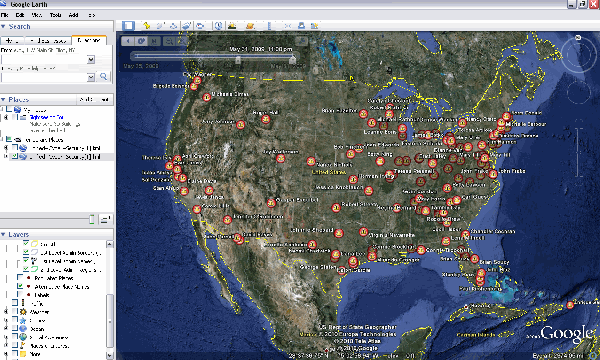Toggle the sunlight icon in the toolbar
This screenshot has width=600, height=360.
[232, 26]
